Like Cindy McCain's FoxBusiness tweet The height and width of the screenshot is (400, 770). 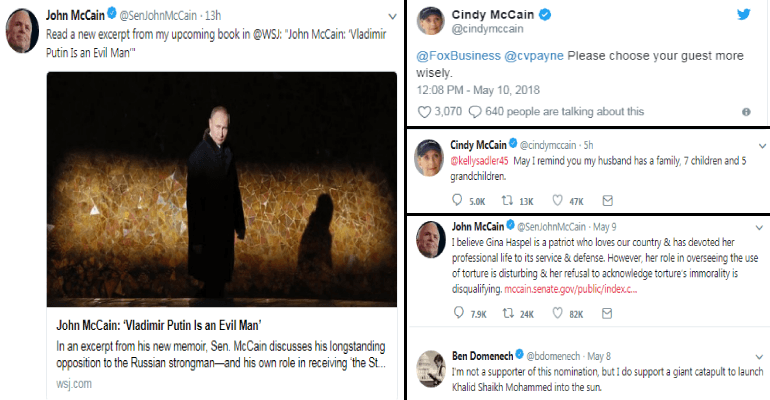coord(424,111)
